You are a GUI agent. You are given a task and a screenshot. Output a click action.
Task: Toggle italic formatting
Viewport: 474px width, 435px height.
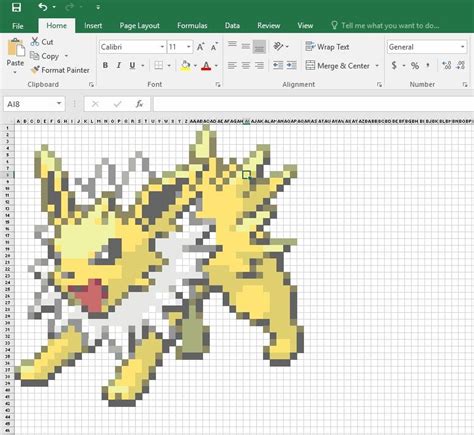119,65
